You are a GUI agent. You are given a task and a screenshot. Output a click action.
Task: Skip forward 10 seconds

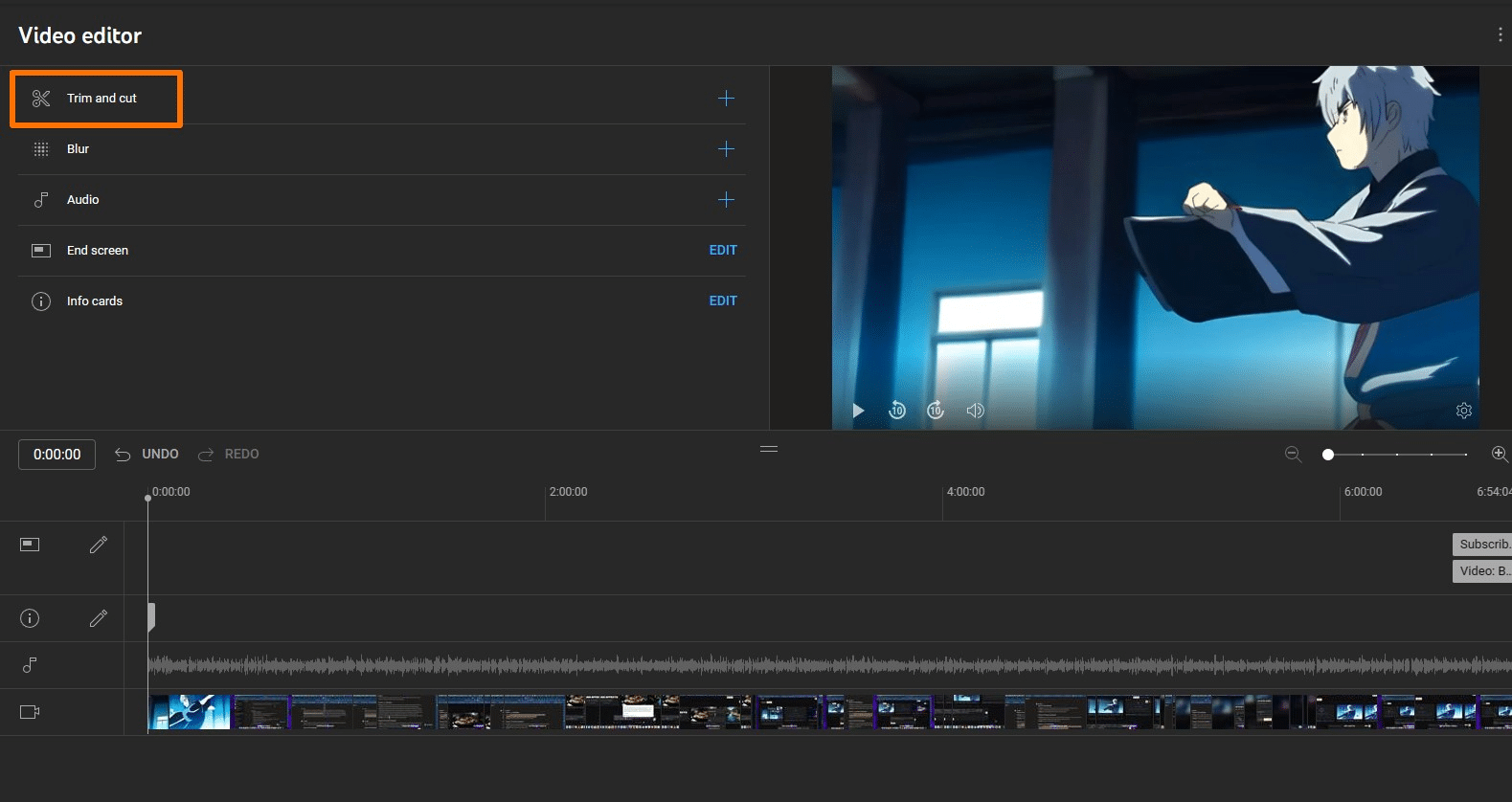[x=936, y=411]
